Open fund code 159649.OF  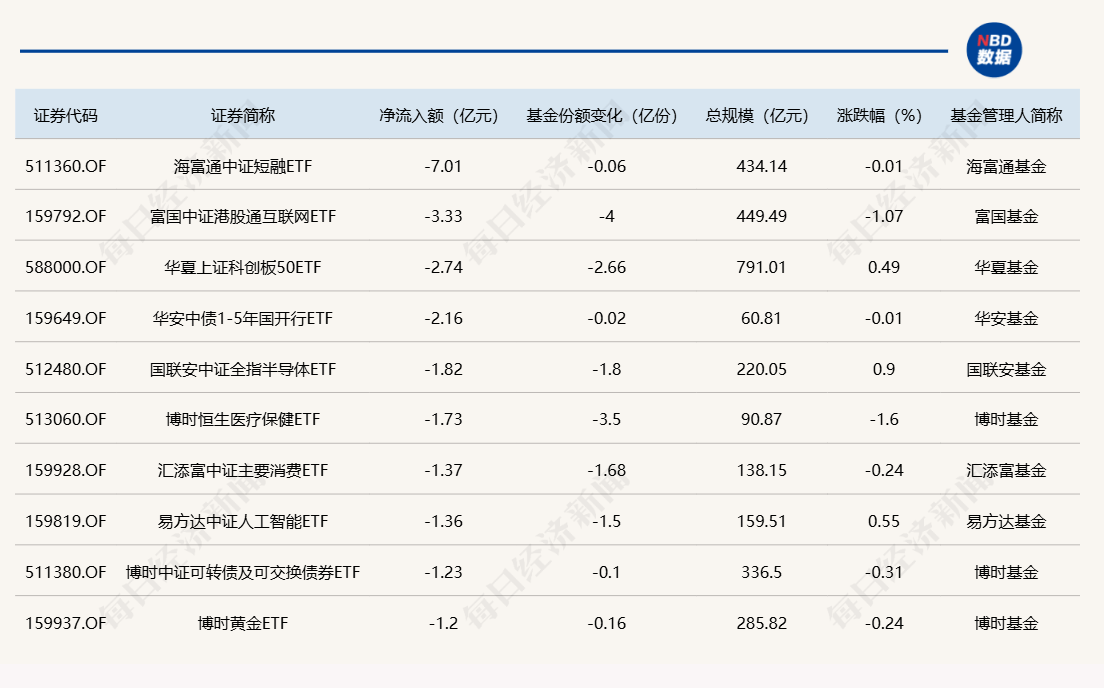pos(66,319)
